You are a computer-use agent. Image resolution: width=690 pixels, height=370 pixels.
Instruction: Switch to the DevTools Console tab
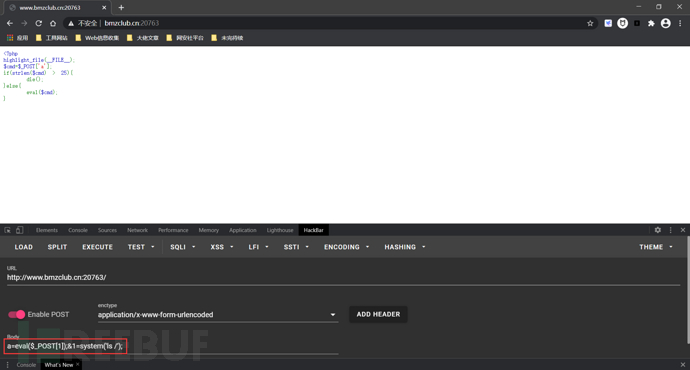coord(78,230)
